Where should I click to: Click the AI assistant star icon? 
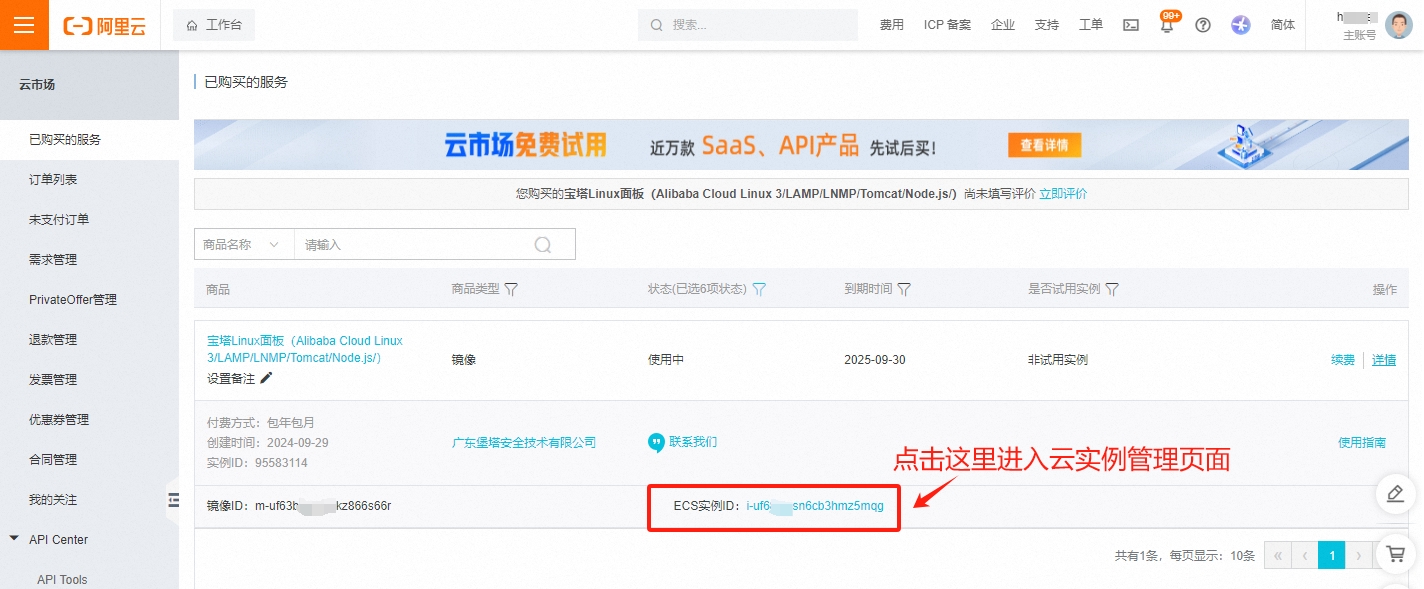1241,25
